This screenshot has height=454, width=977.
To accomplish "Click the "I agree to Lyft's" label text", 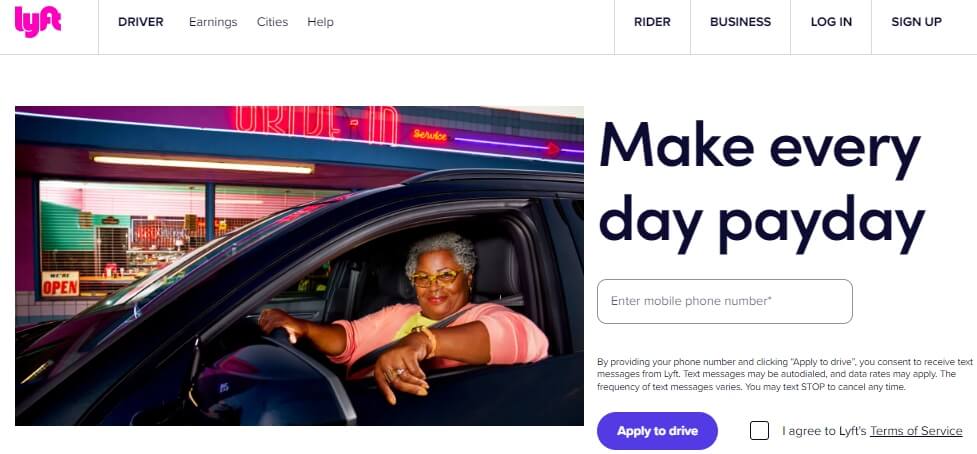I will 824,431.
